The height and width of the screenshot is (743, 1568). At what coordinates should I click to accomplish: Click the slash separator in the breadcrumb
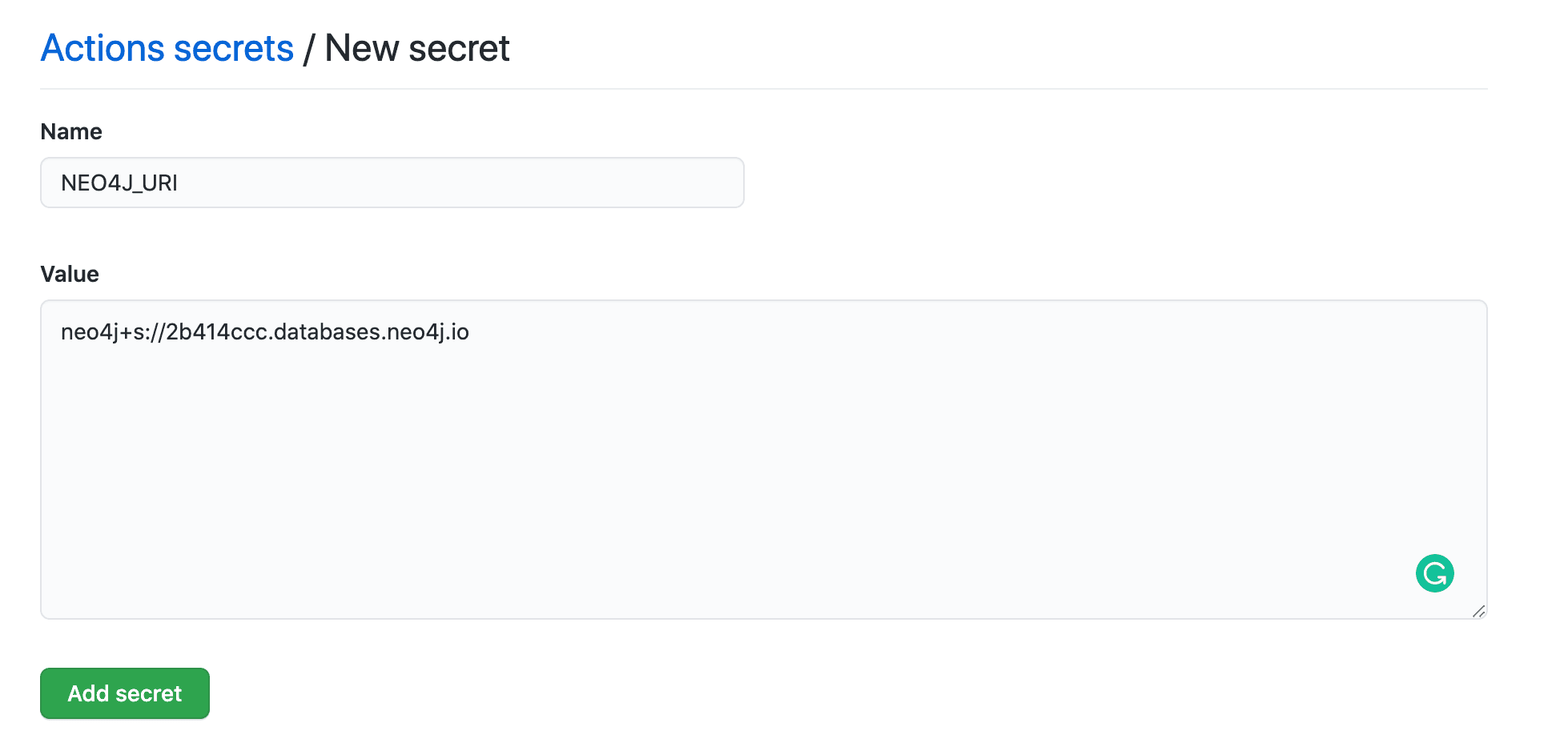(309, 49)
